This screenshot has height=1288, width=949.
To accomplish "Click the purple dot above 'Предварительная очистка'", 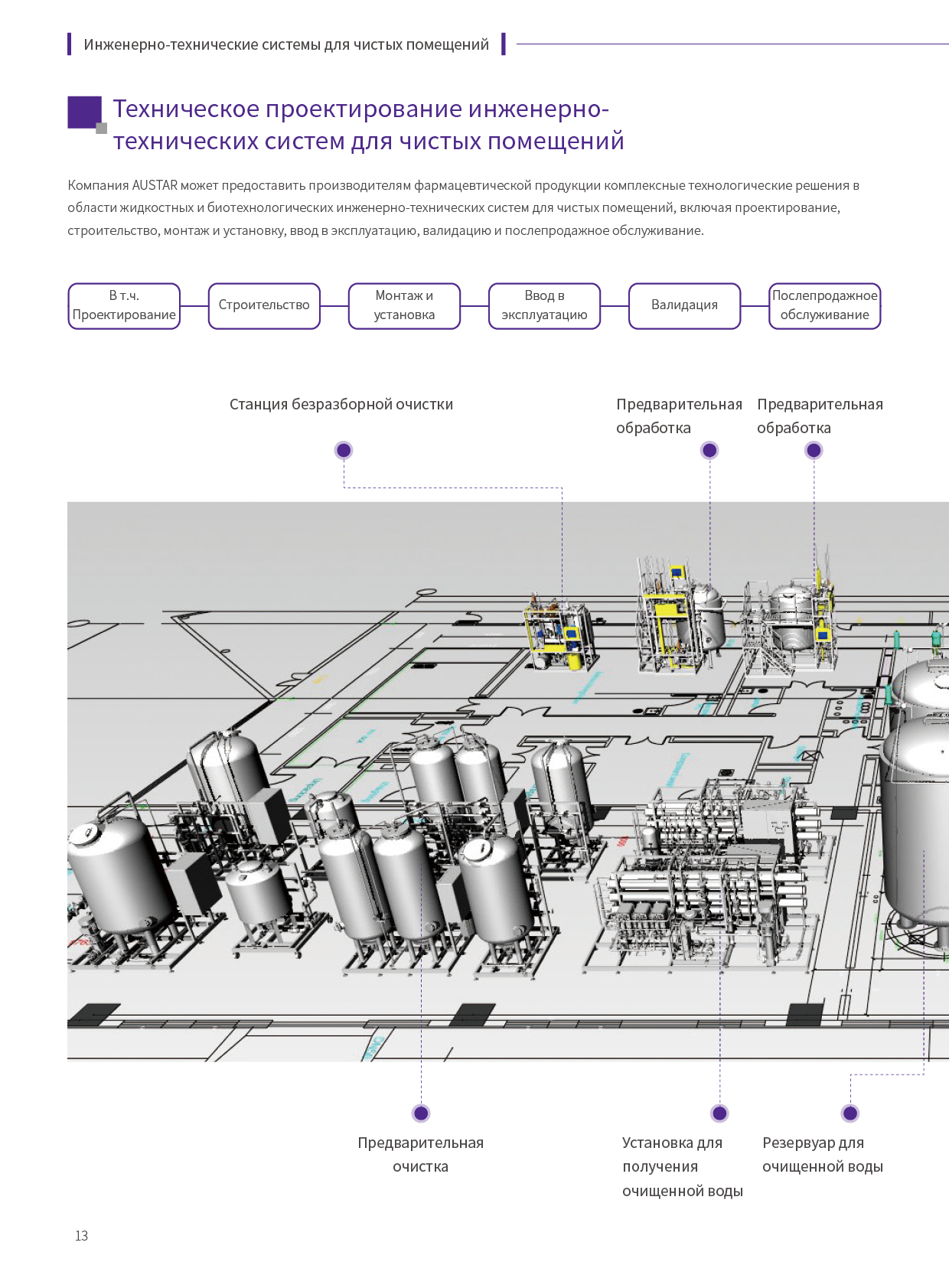I will click(x=421, y=1113).
